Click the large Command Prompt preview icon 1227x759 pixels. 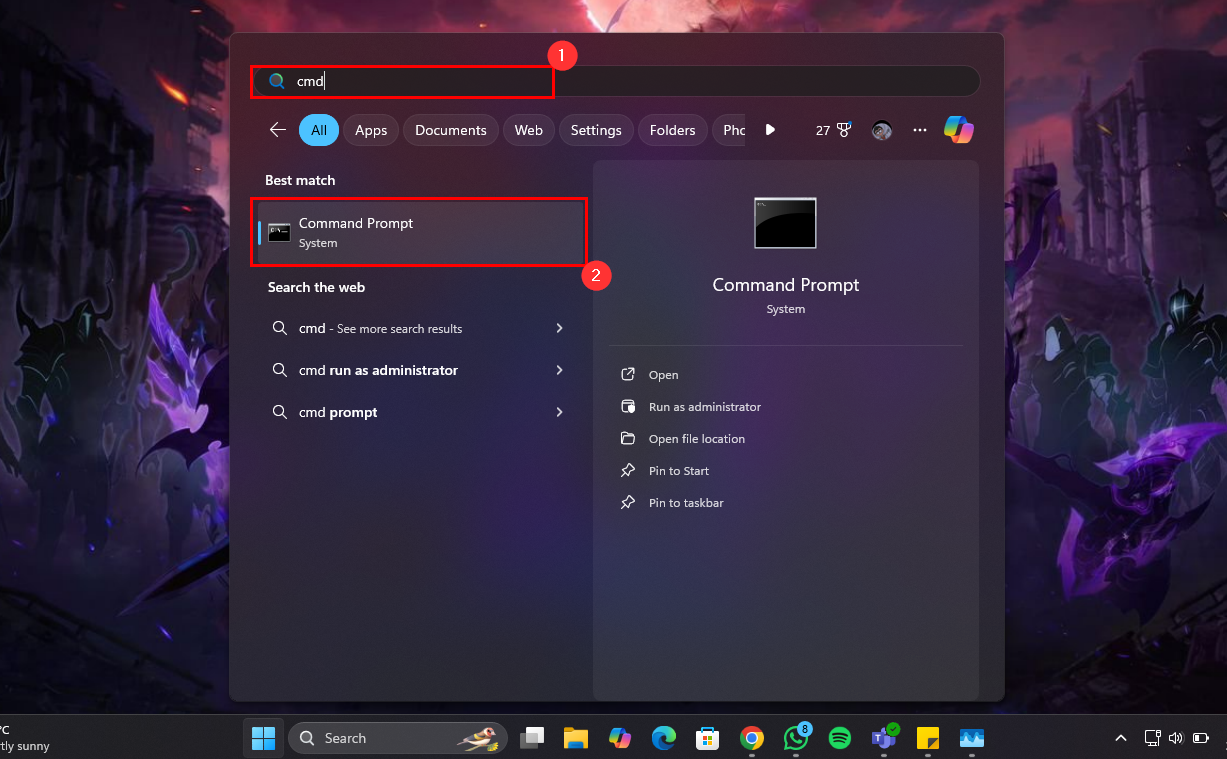[785, 223]
